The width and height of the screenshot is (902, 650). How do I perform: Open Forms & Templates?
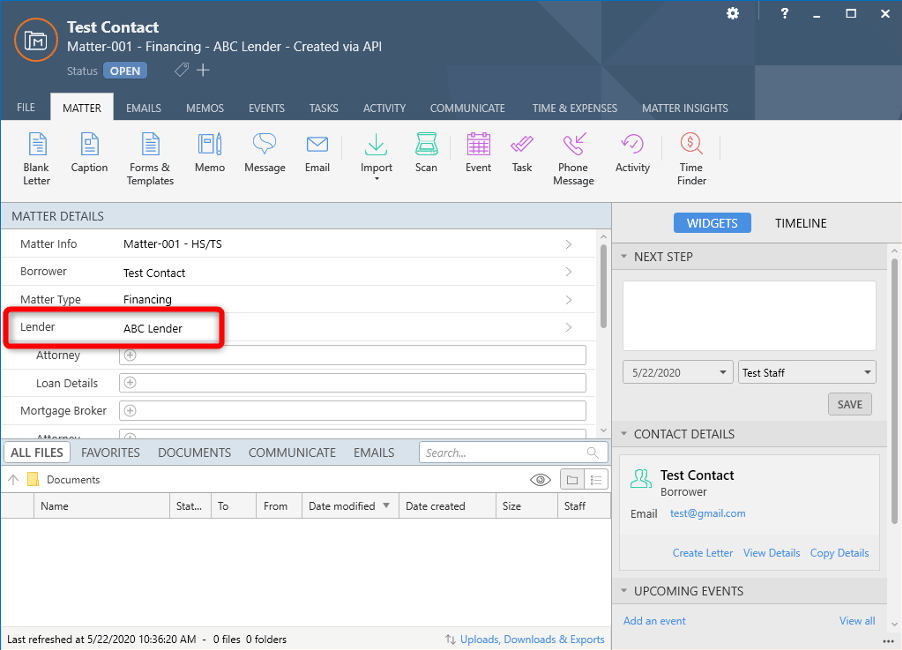coord(150,158)
